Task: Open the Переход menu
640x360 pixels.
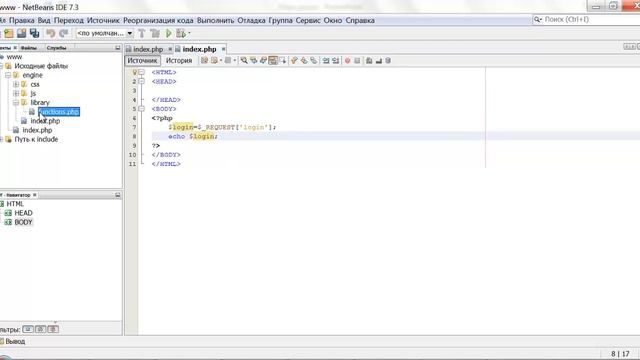Action: click(x=69, y=20)
